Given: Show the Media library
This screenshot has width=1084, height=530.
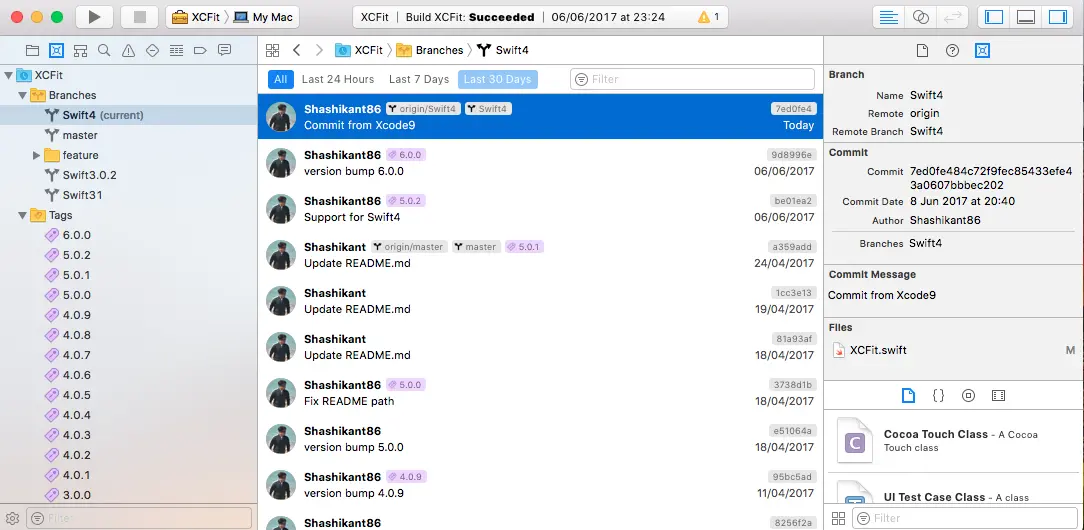Looking at the screenshot, I should tap(998, 396).
